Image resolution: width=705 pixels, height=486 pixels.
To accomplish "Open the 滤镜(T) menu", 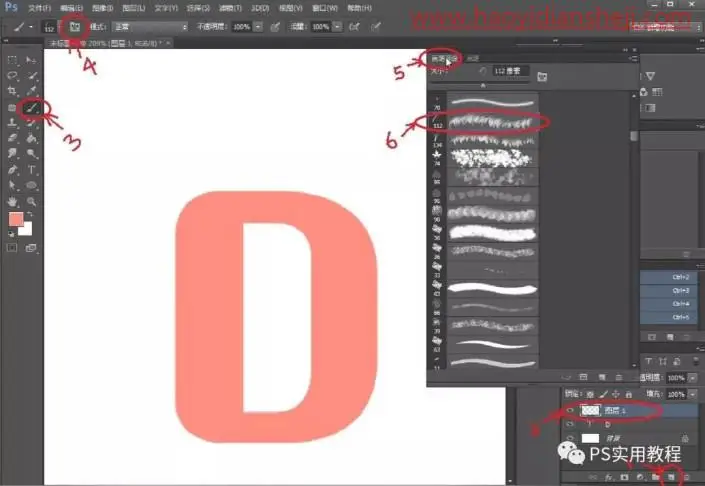I will [x=230, y=8].
